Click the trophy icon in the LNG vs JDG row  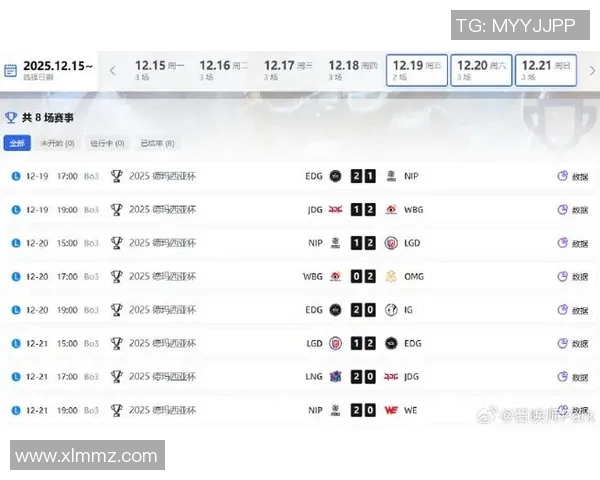pos(117,377)
